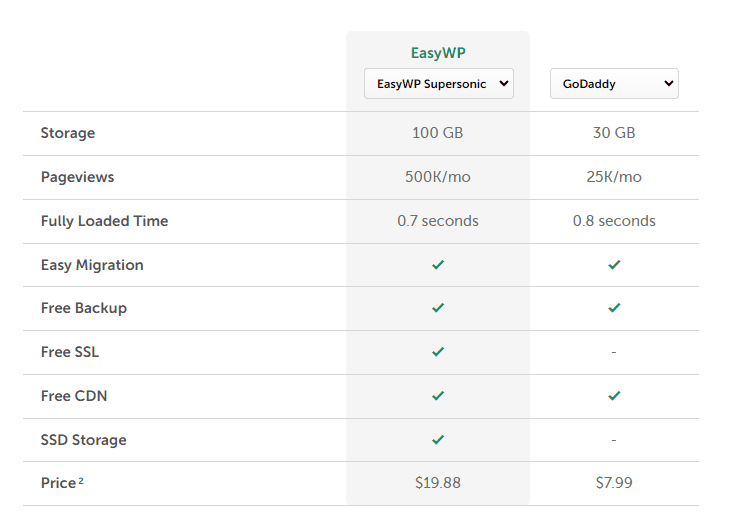
Task: Click the 100 GB storage value
Action: point(438,133)
